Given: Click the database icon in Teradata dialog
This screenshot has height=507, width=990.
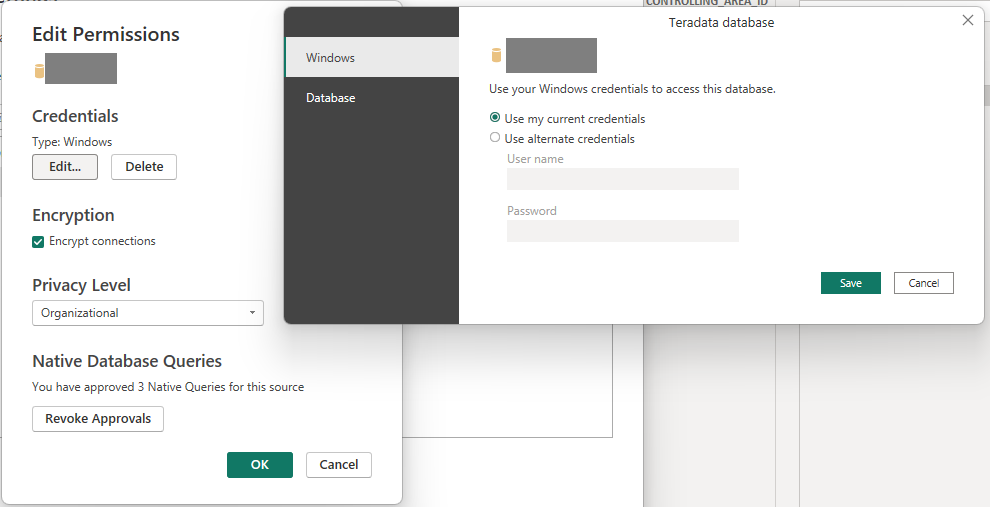Looking at the screenshot, I should (496, 56).
